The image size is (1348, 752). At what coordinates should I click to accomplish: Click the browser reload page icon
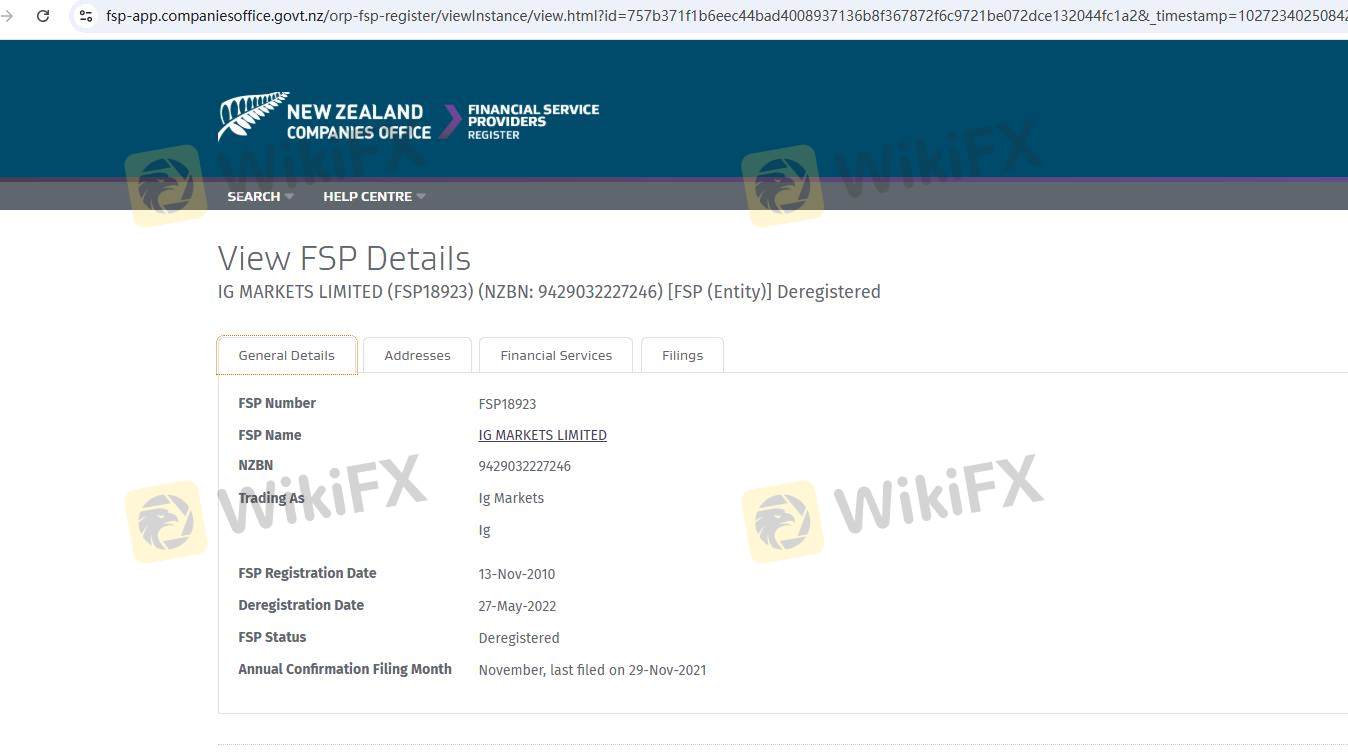point(43,16)
